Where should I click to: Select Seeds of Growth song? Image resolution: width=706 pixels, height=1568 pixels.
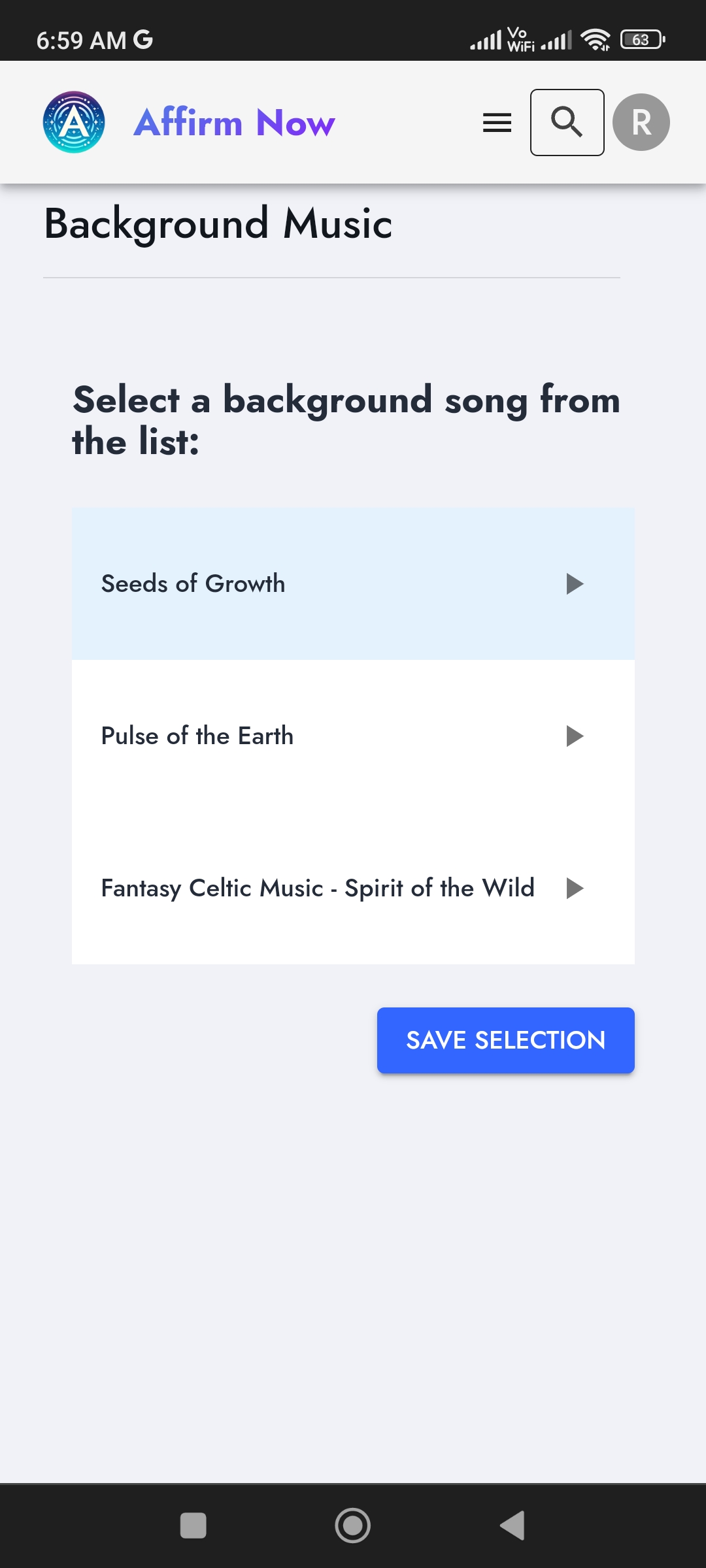[x=193, y=583]
